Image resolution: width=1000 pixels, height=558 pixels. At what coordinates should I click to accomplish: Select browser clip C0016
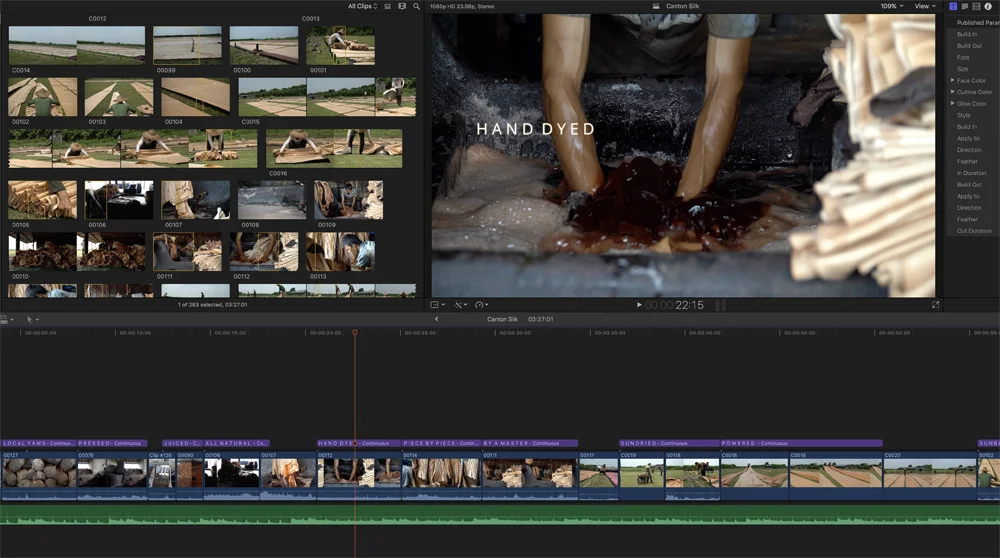click(334, 149)
